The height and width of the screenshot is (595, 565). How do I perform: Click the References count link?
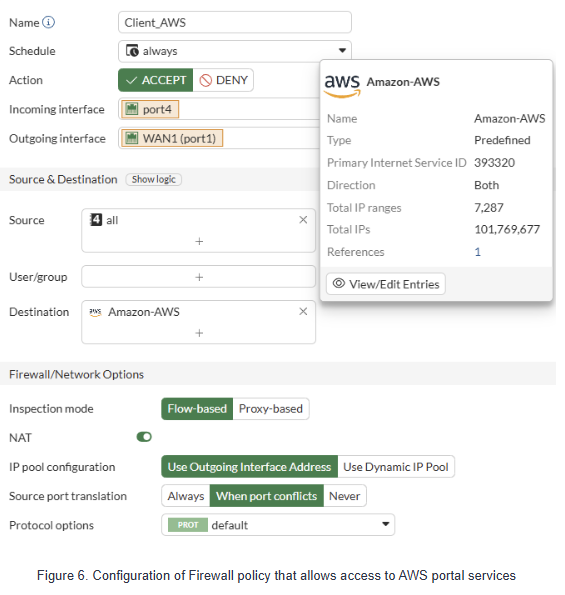(x=478, y=252)
